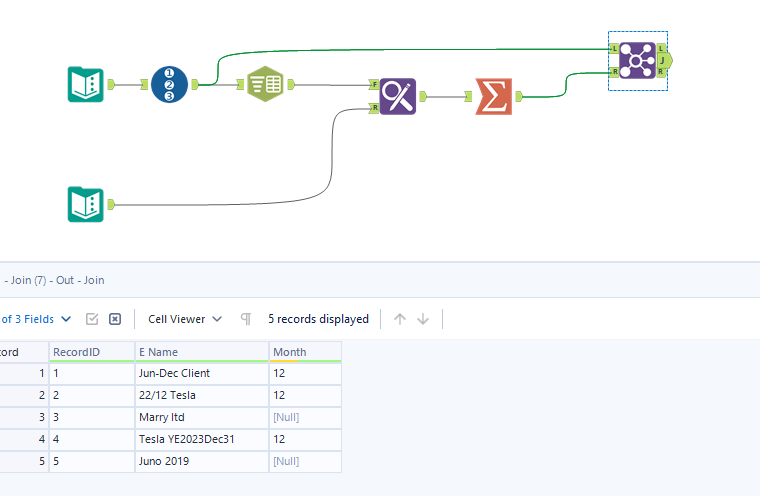Click the save-checkmark icon in results toolbar
Image resolution: width=760 pixels, height=496 pixels.
(x=92, y=319)
